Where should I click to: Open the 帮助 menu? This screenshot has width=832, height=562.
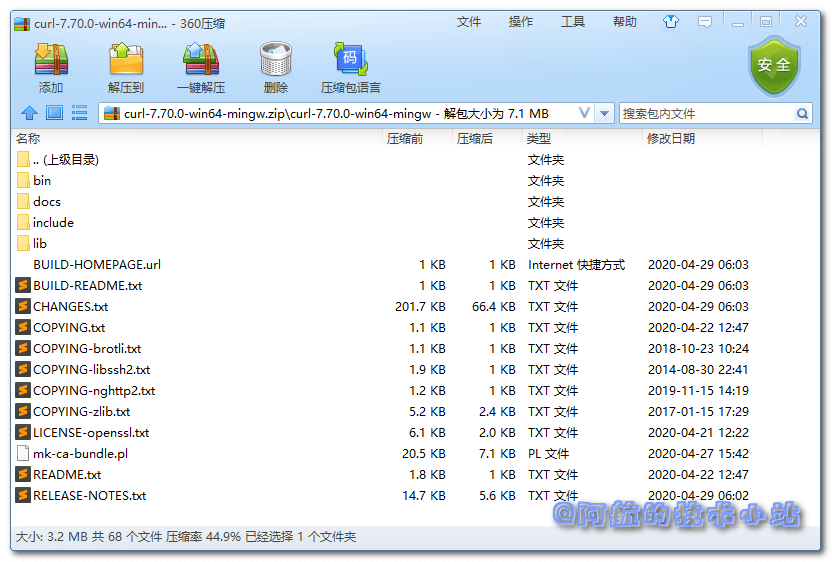(625, 22)
